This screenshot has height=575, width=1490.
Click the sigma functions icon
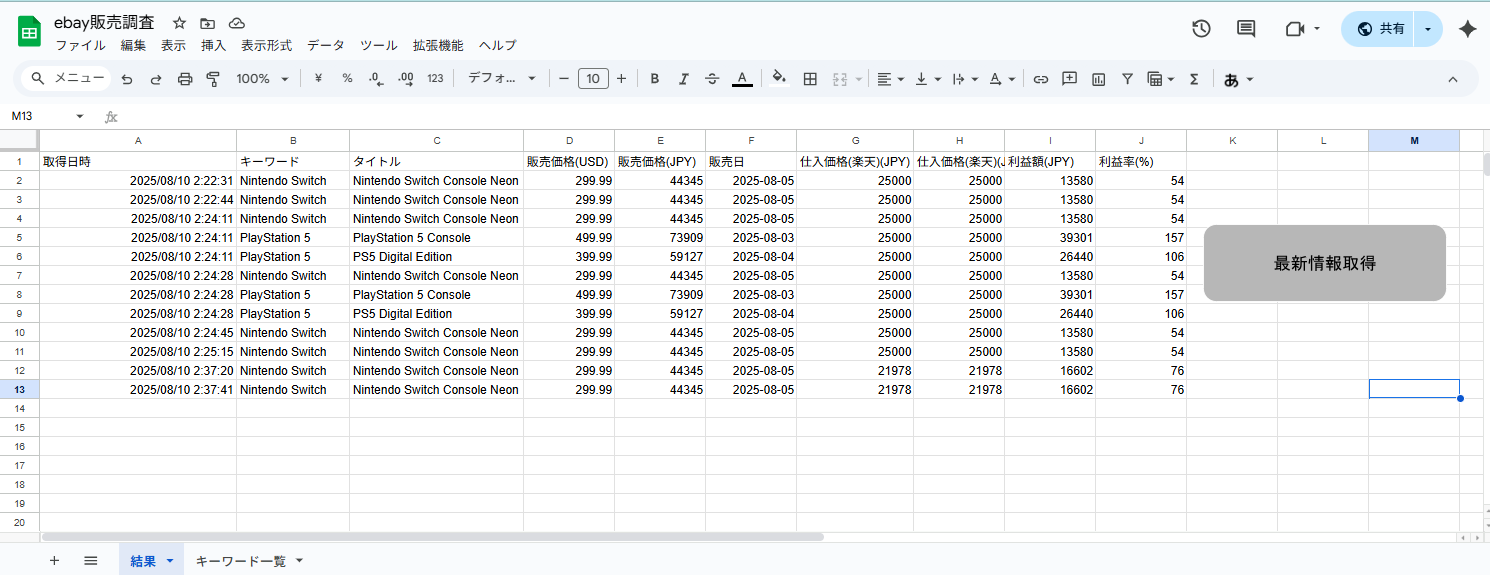tap(1194, 79)
